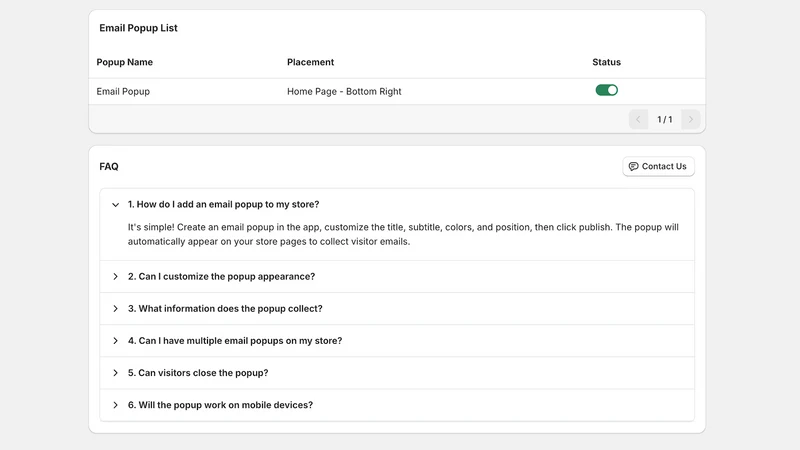Image resolution: width=800 pixels, height=450 pixels.
Task: Click the '1 / 1' page indicator
Action: (x=664, y=119)
